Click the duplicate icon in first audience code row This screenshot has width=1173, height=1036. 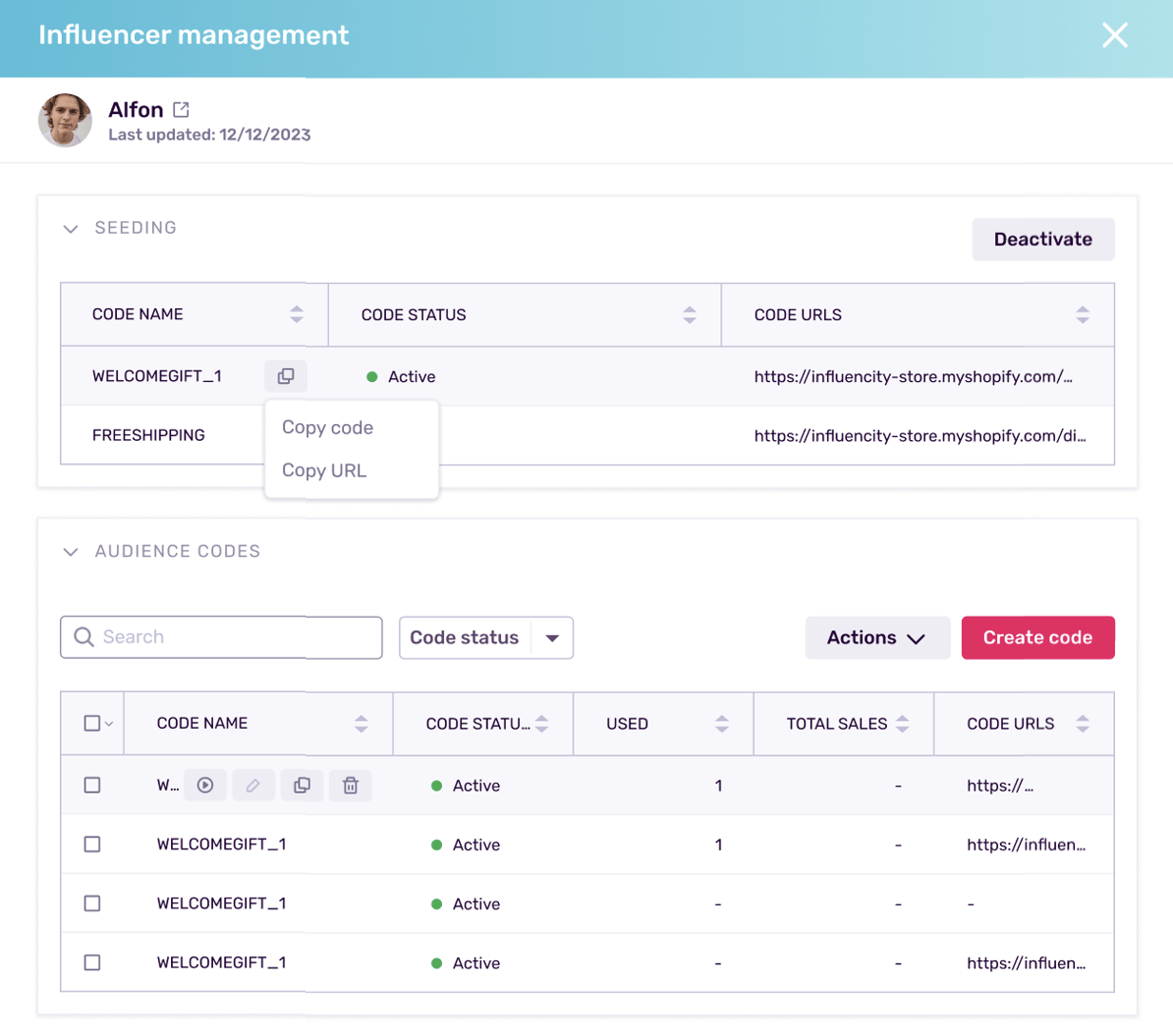[302, 786]
